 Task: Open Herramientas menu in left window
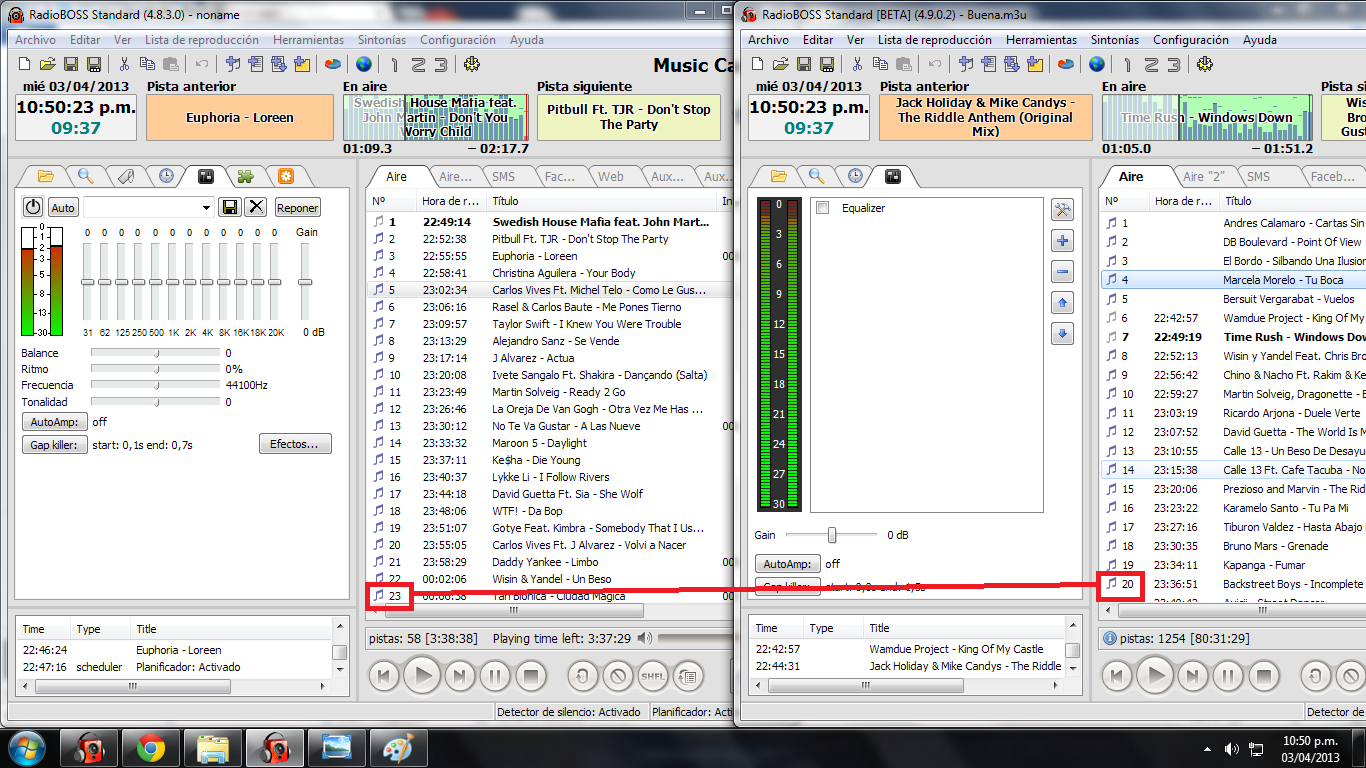tap(308, 40)
